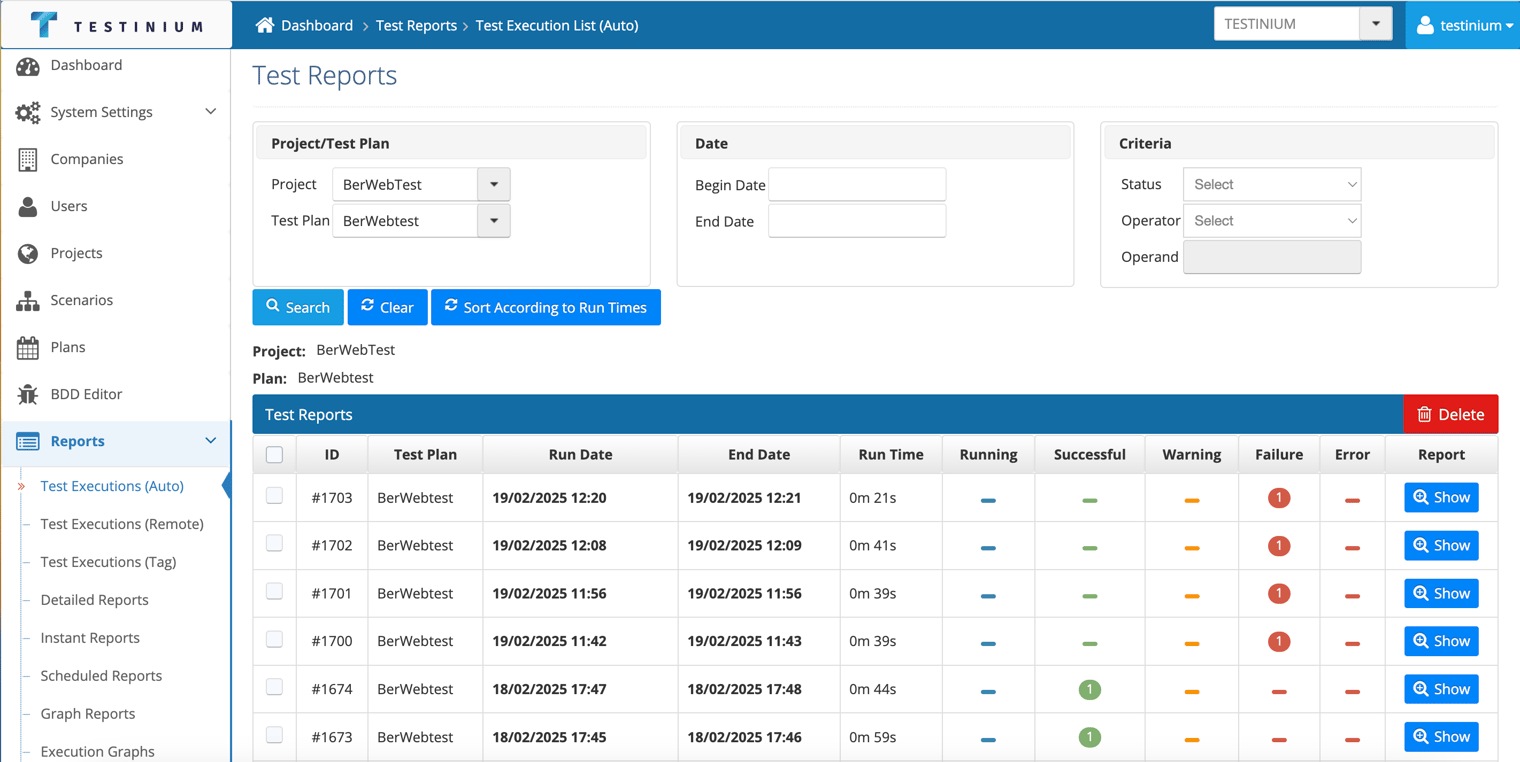Show the report for run #1674
The height and width of the screenshot is (762, 1520).
tap(1441, 689)
